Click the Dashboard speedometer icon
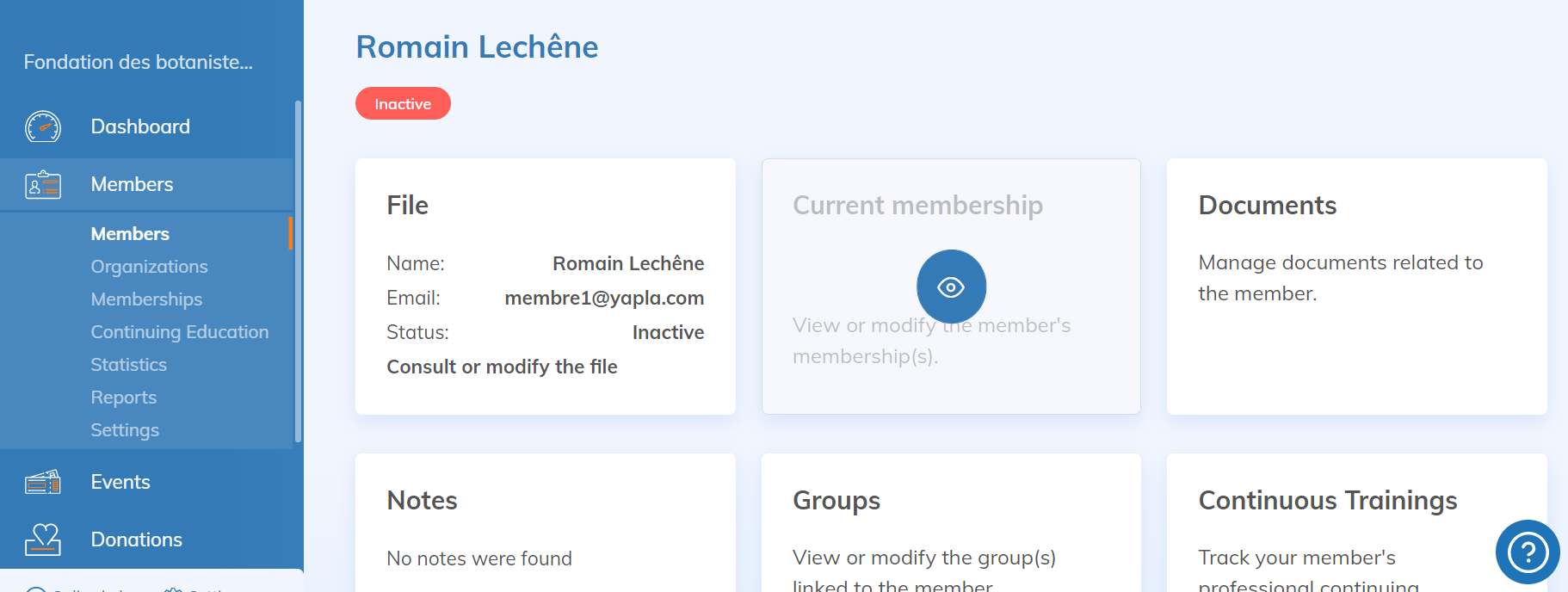This screenshot has height=592, width=1568. [x=43, y=126]
